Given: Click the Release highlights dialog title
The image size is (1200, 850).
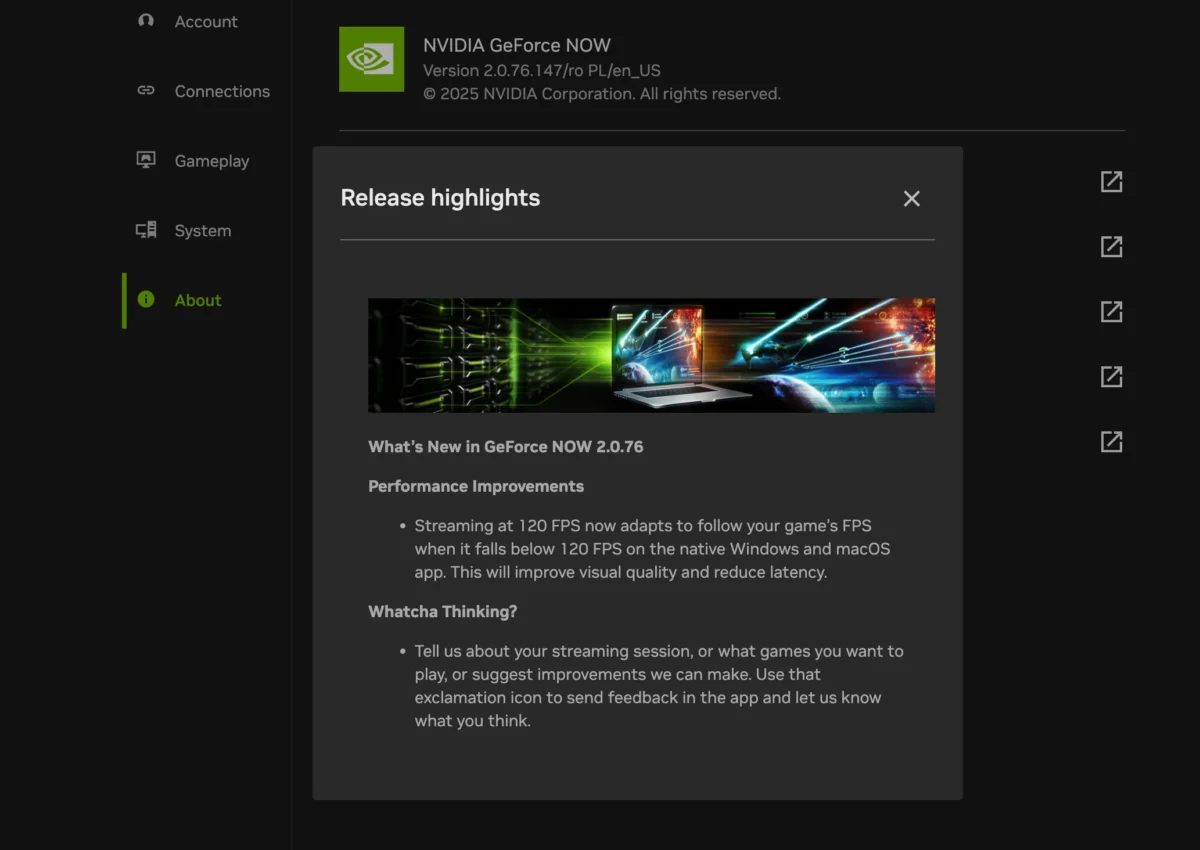Looking at the screenshot, I should [440, 198].
